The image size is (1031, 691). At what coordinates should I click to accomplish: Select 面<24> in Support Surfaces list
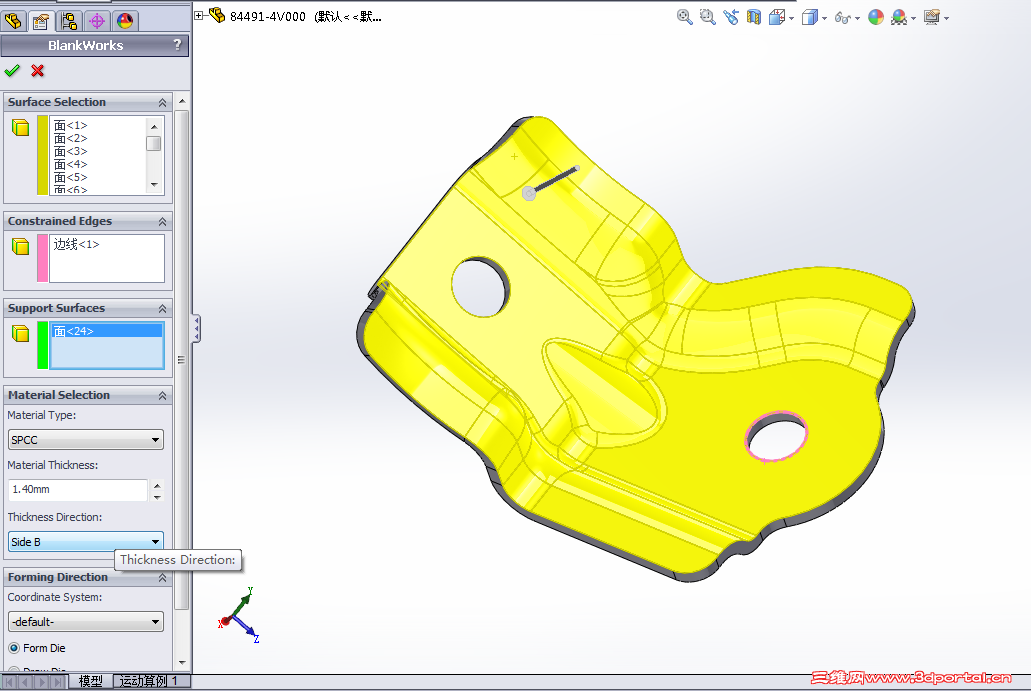click(x=107, y=331)
